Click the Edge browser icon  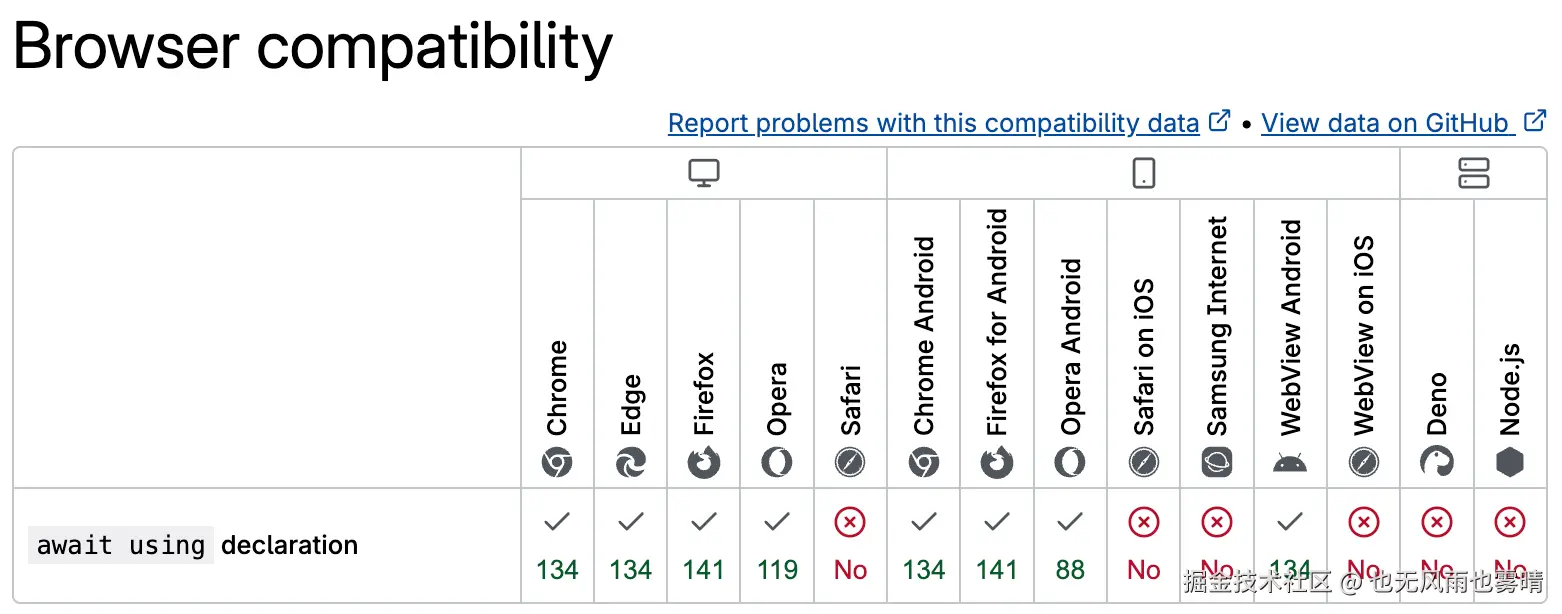tap(631, 463)
